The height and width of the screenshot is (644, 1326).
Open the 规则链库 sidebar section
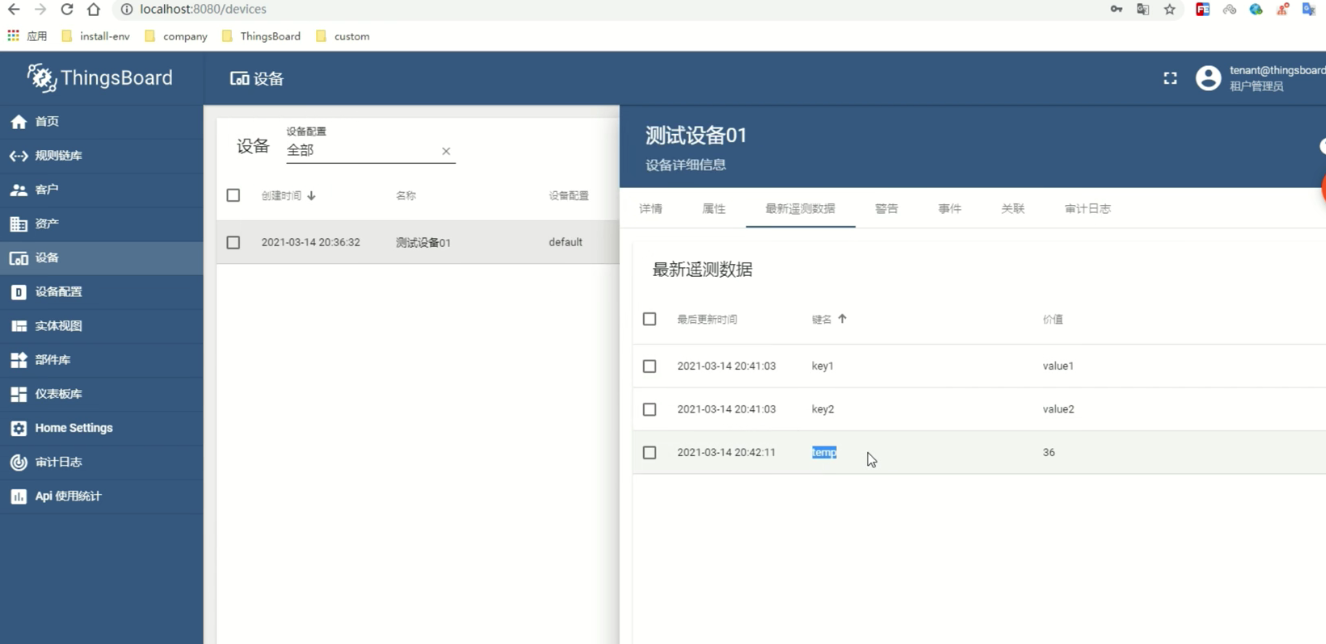(60, 155)
